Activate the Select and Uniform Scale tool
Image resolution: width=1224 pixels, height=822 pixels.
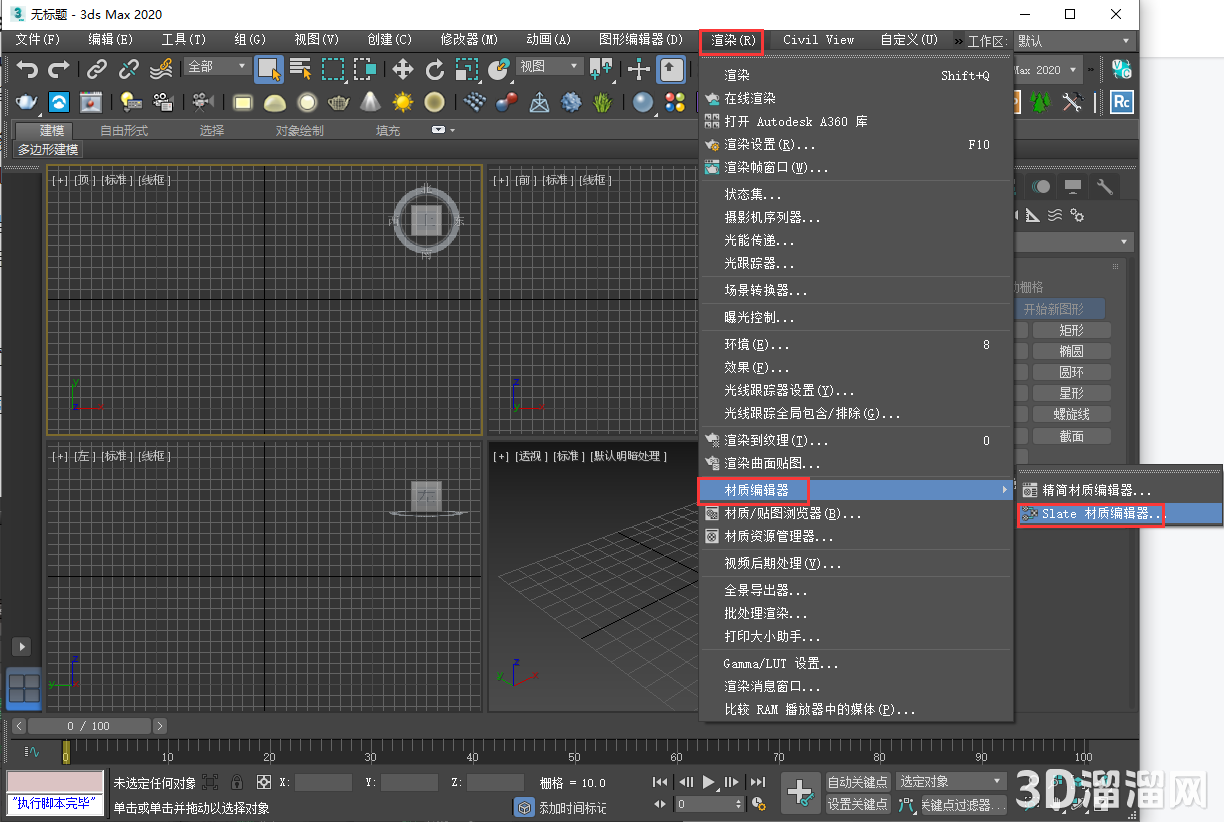click(467, 70)
